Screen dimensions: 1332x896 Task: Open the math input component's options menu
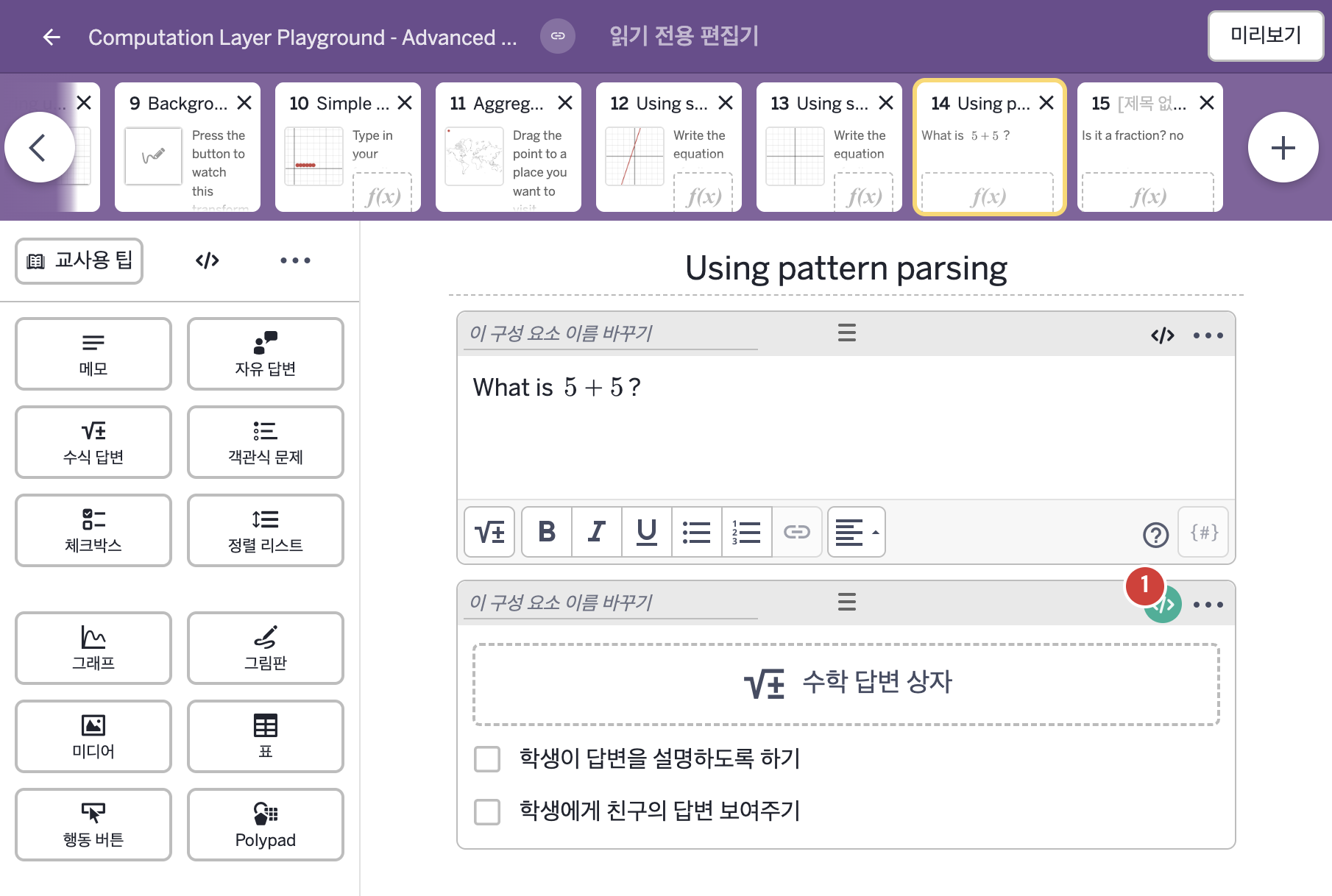click(1208, 605)
